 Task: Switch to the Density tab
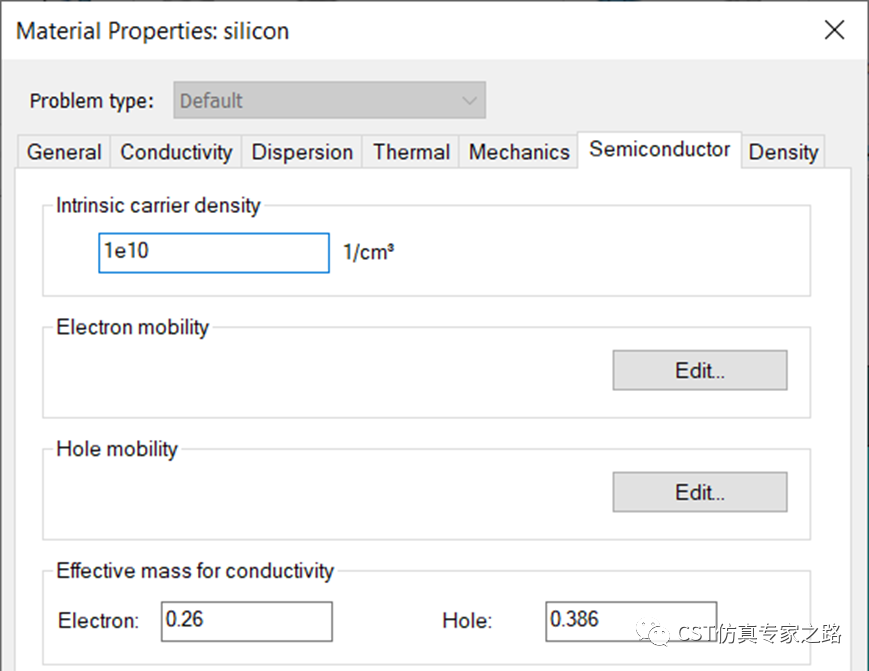(x=783, y=152)
